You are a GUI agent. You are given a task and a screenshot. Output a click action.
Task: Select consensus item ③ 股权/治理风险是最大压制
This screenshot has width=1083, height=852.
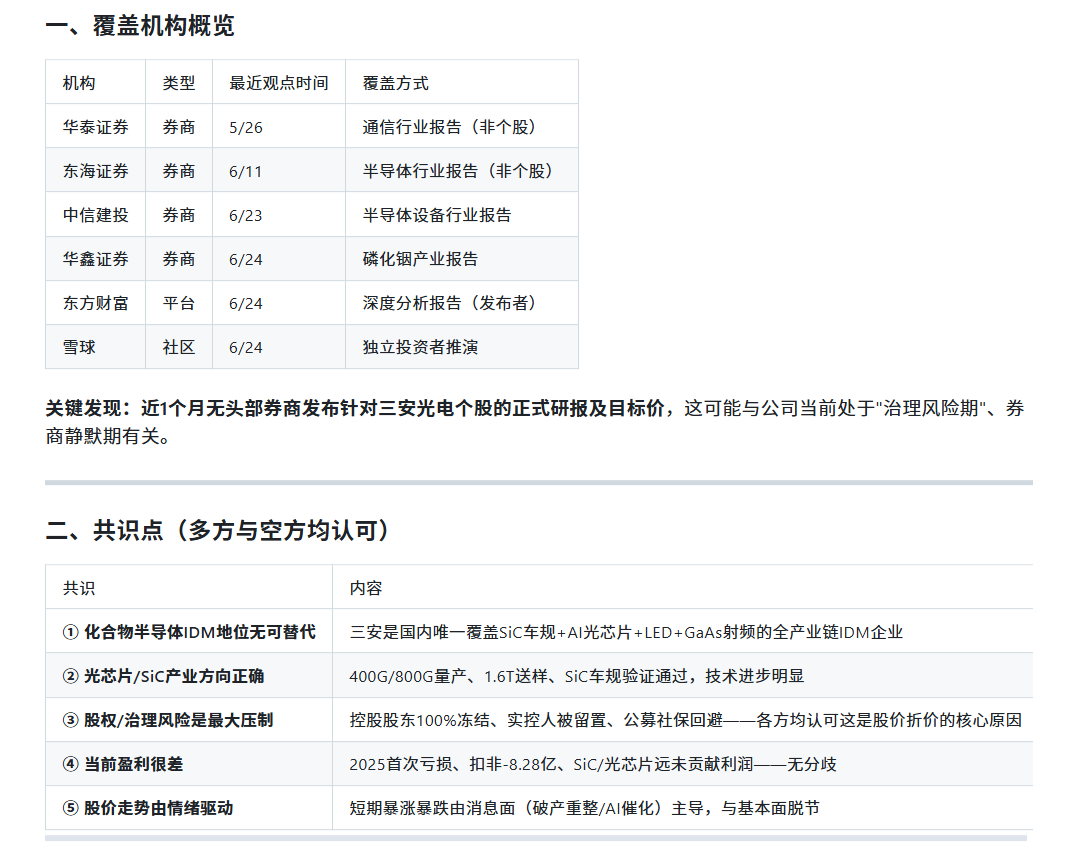click(x=168, y=720)
